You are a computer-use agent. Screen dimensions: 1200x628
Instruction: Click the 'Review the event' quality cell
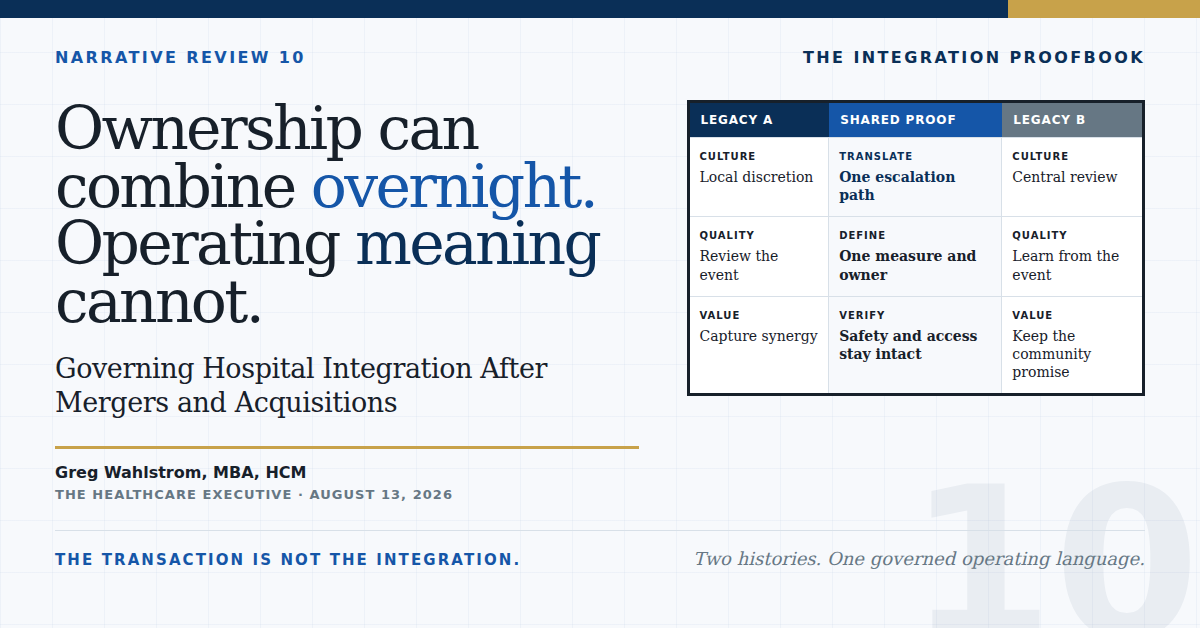coord(759,257)
